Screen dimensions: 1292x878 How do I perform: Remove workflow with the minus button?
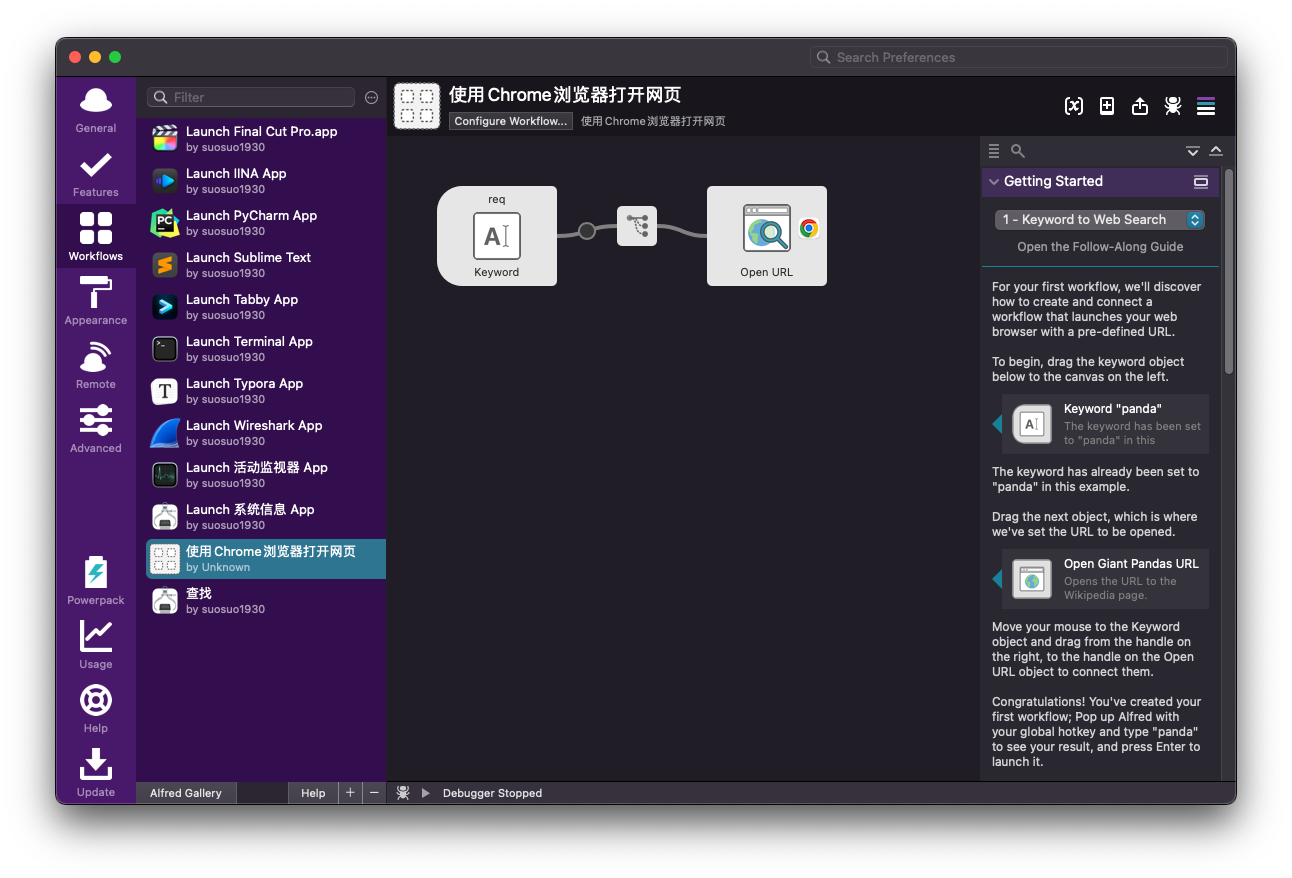[x=374, y=793]
